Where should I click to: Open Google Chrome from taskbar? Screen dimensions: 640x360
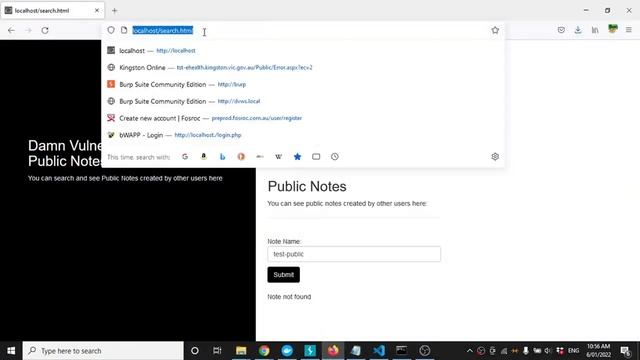[x=264, y=351]
